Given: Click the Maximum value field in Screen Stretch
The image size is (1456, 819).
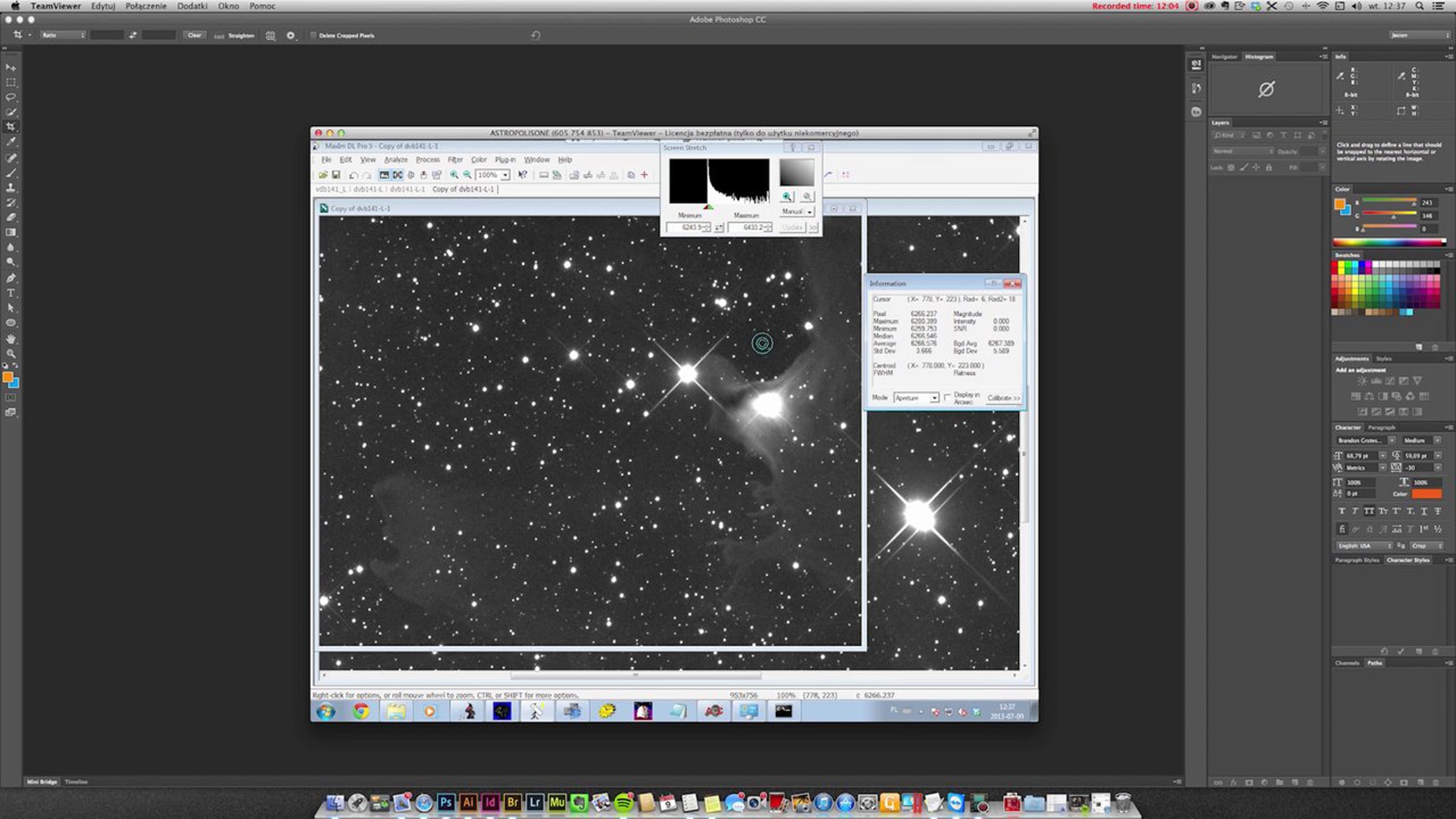Looking at the screenshot, I should [750, 227].
